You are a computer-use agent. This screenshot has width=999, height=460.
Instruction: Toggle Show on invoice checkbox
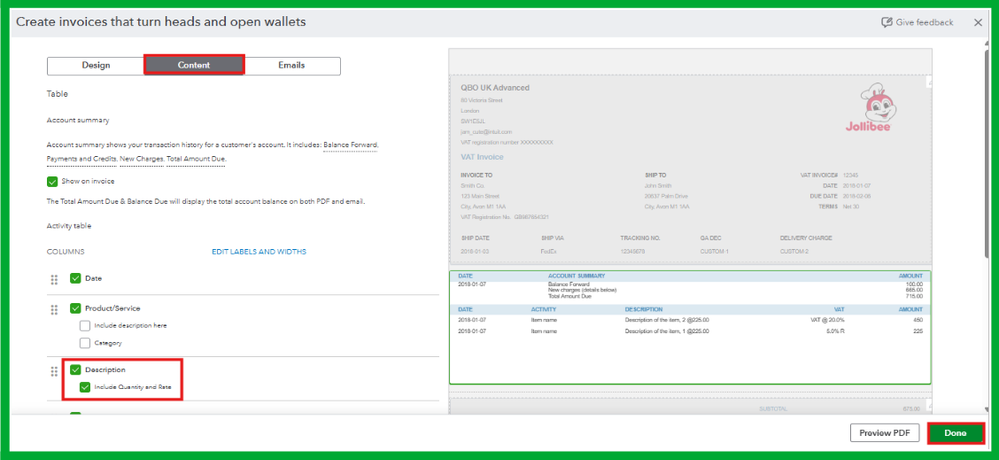tap(52, 182)
